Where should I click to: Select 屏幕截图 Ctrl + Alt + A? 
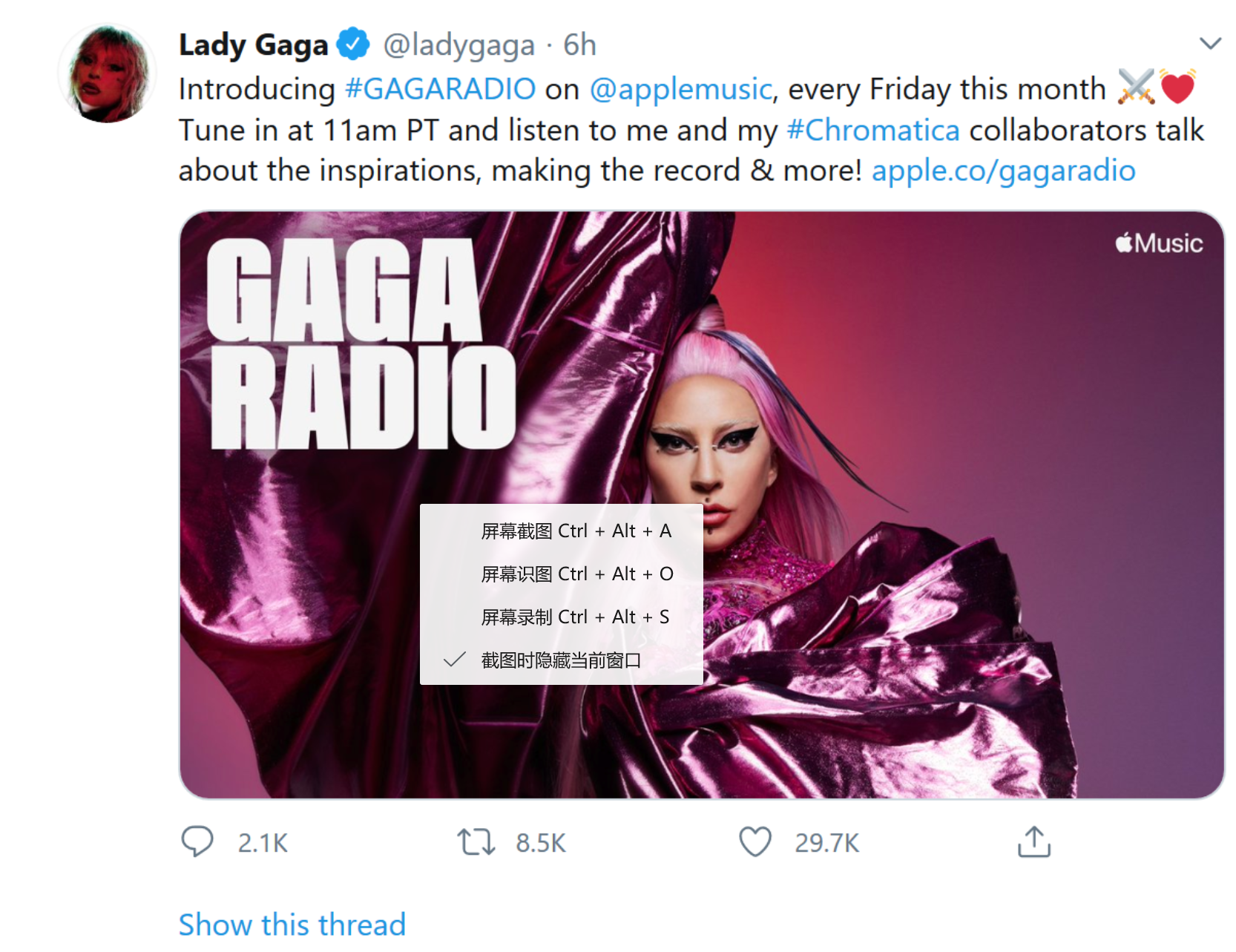tap(561, 531)
